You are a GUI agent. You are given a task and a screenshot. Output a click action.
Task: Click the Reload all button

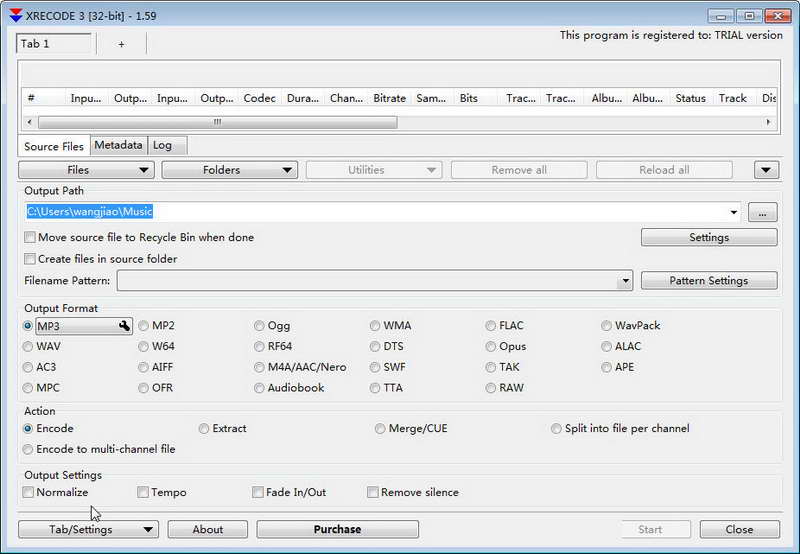[x=664, y=170]
